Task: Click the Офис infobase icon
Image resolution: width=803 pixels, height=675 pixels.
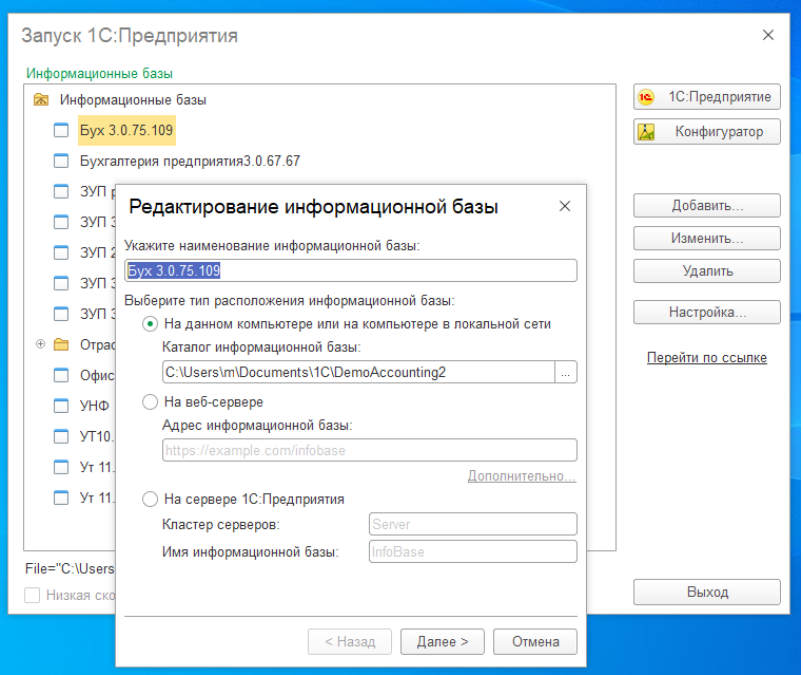Action: (61, 375)
